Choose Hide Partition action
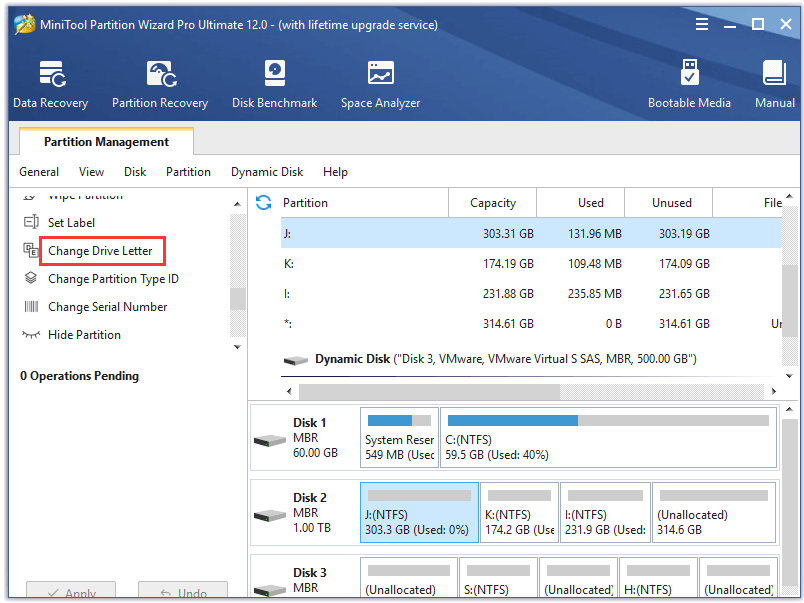The image size is (804, 603). (85, 335)
